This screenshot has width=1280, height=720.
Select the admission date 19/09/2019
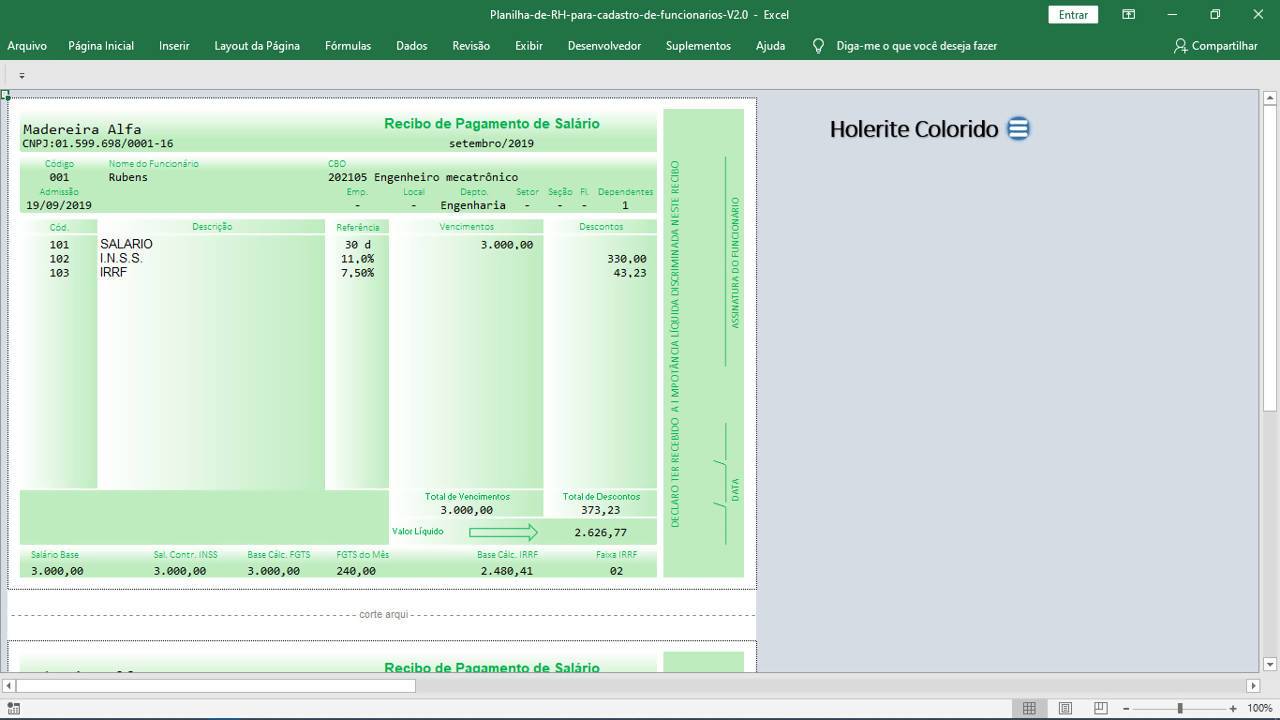tap(59, 205)
